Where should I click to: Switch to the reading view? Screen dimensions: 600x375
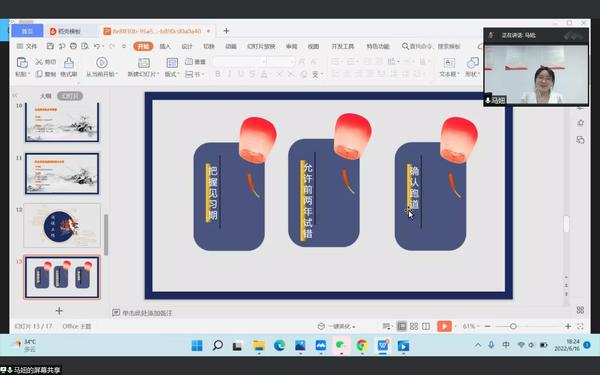(x=426, y=326)
